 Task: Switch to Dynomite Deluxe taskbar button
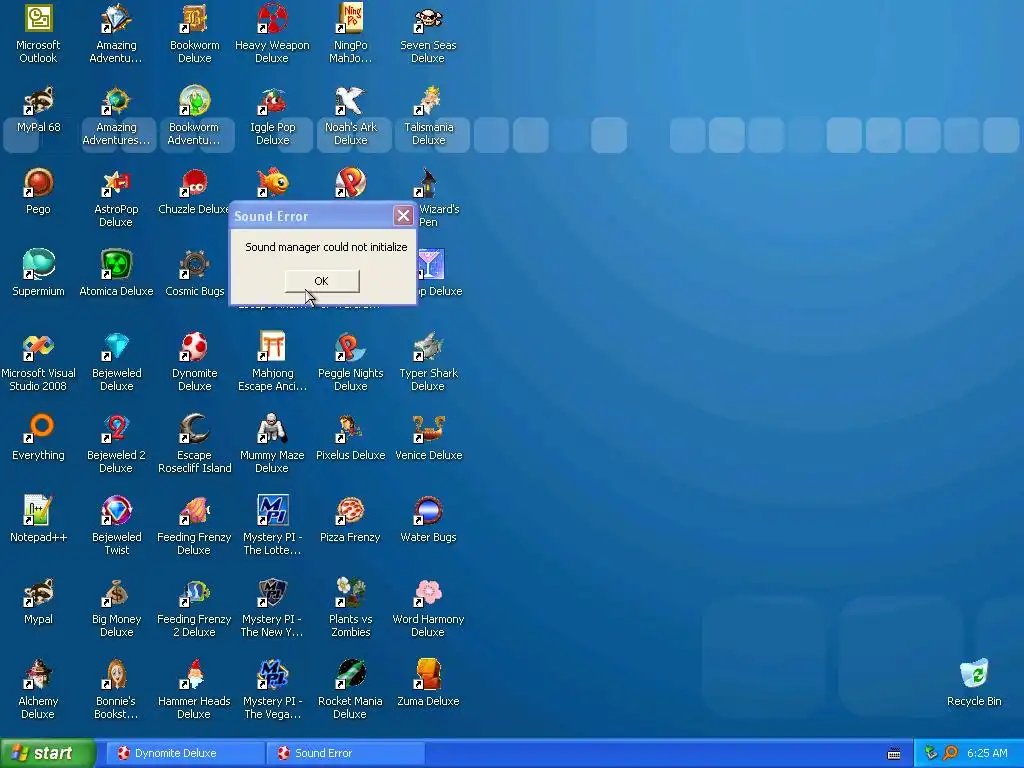click(185, 753)
